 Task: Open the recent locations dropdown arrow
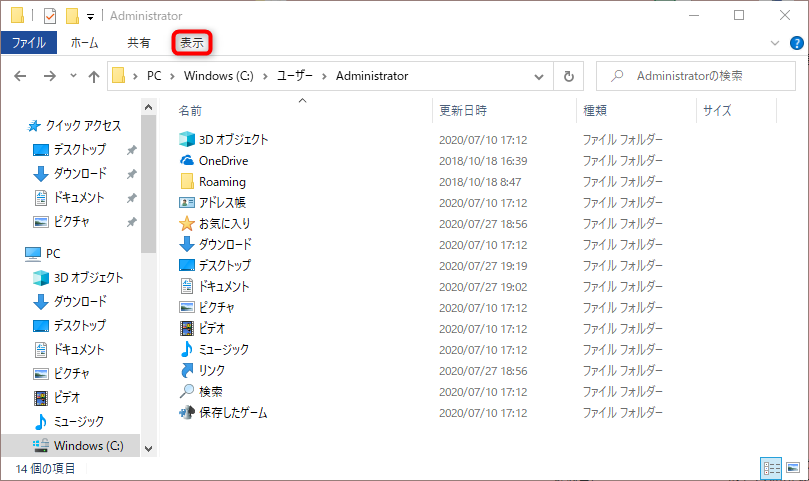coord(73,76)
